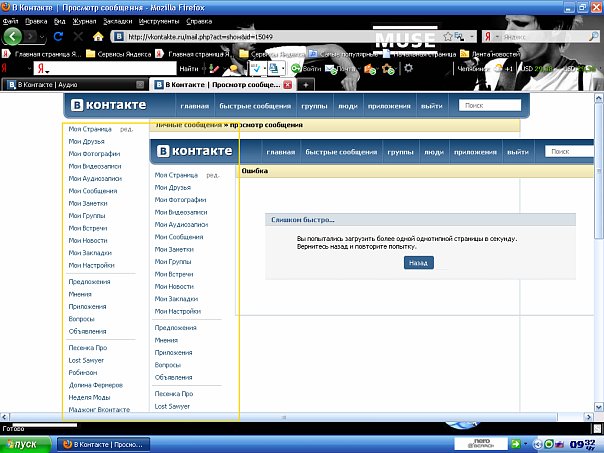Open Мои Друзья in the outer sidebar
Screen dimensions: 604x453
click(86, 141)
